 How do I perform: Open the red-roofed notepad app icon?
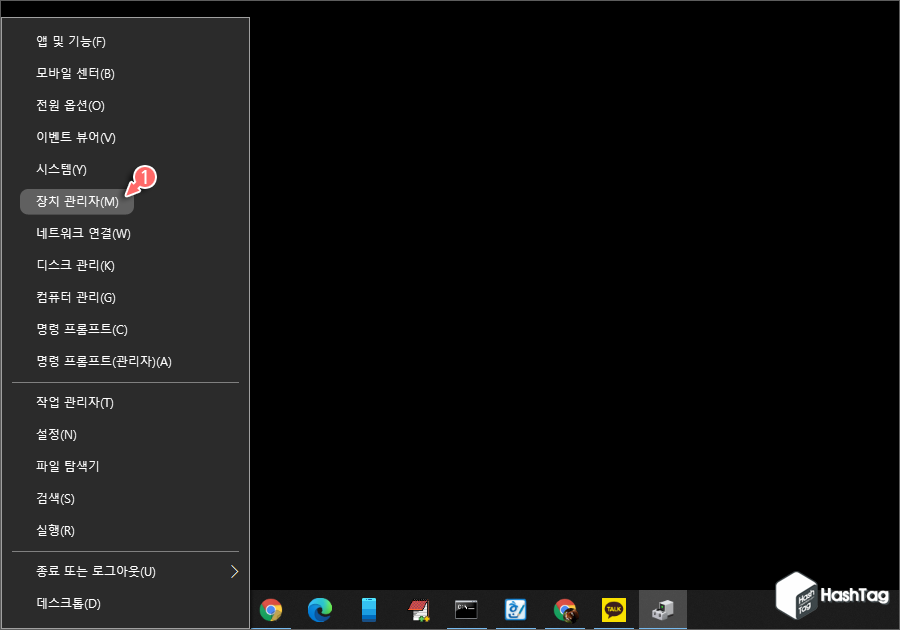tap(418, 609)
